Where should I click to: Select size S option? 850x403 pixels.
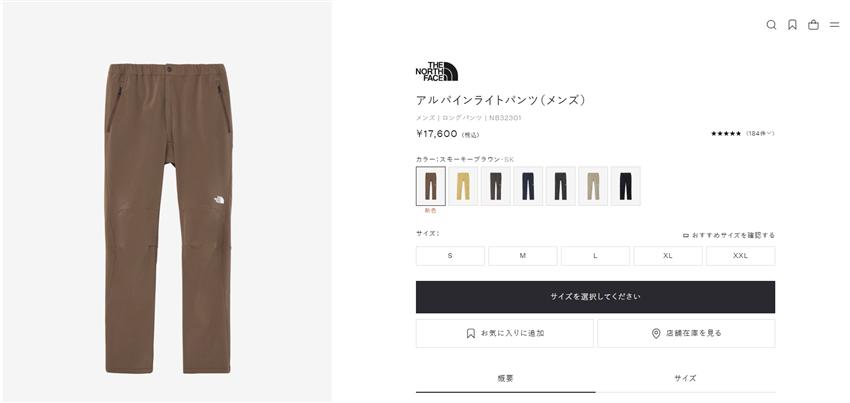pos(450,256)
